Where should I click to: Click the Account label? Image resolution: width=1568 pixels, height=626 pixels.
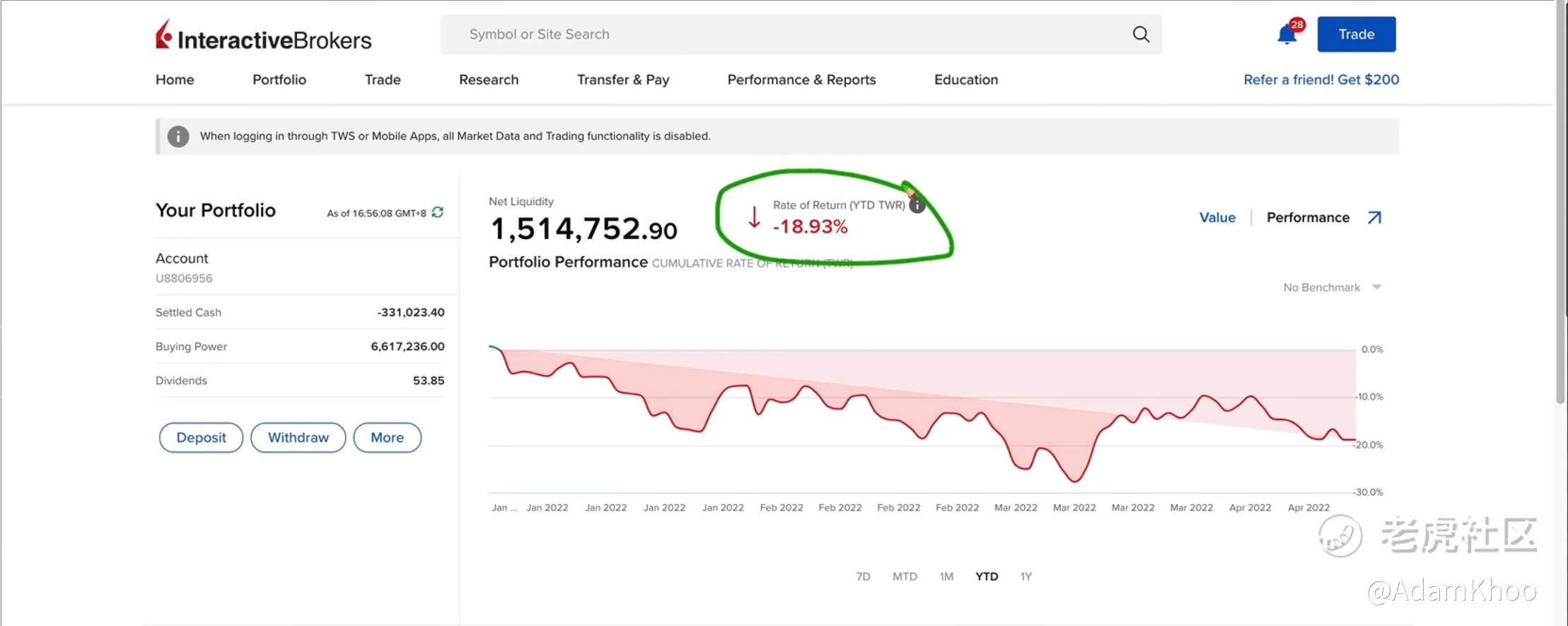coord(182,259)
